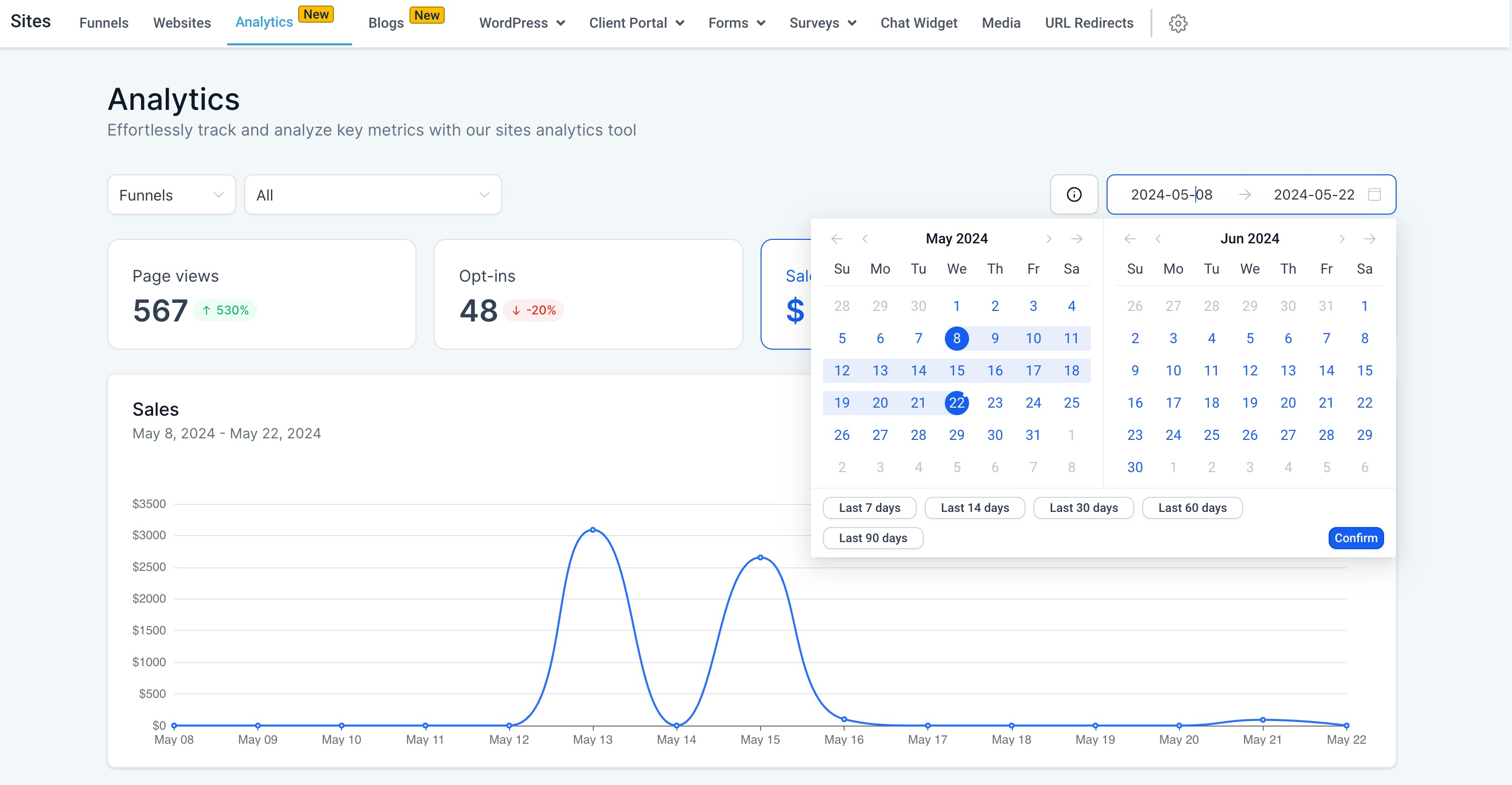Go to previous year in May calendar

pos(837,238)
